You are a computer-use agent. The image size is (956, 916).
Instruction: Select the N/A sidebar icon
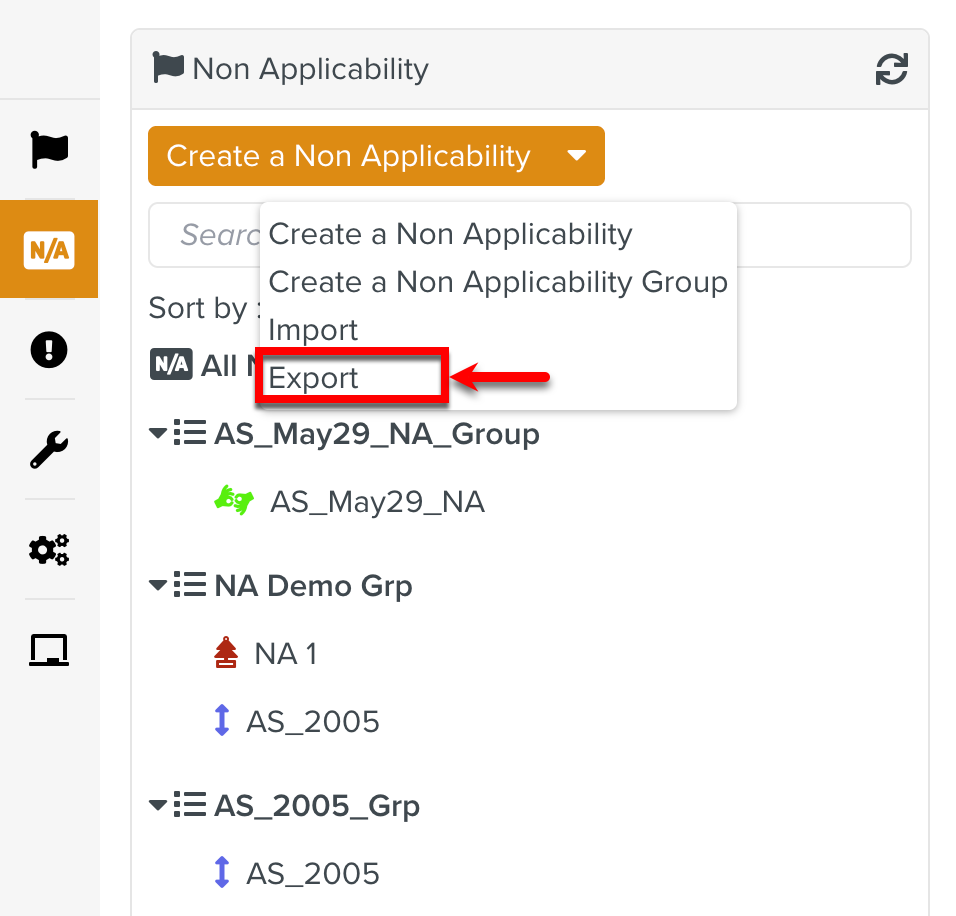49,250
